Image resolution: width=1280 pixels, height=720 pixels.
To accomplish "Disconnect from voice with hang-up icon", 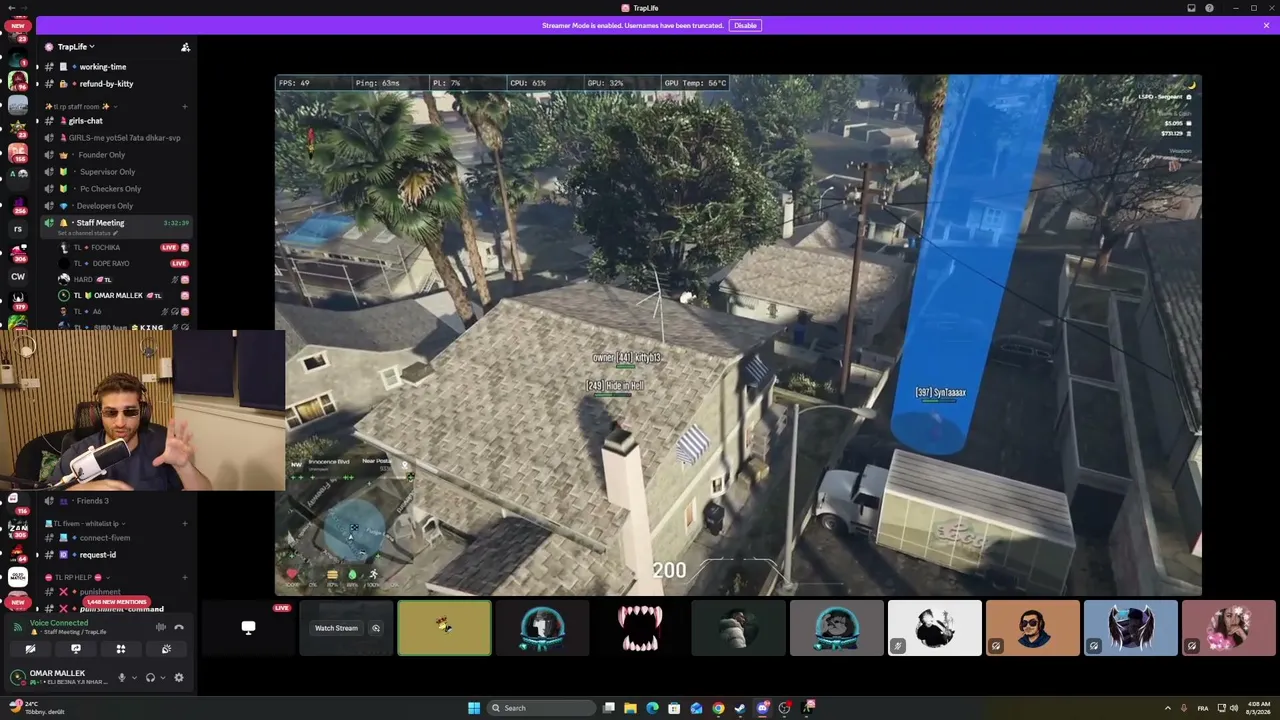I will click(179, 627).
